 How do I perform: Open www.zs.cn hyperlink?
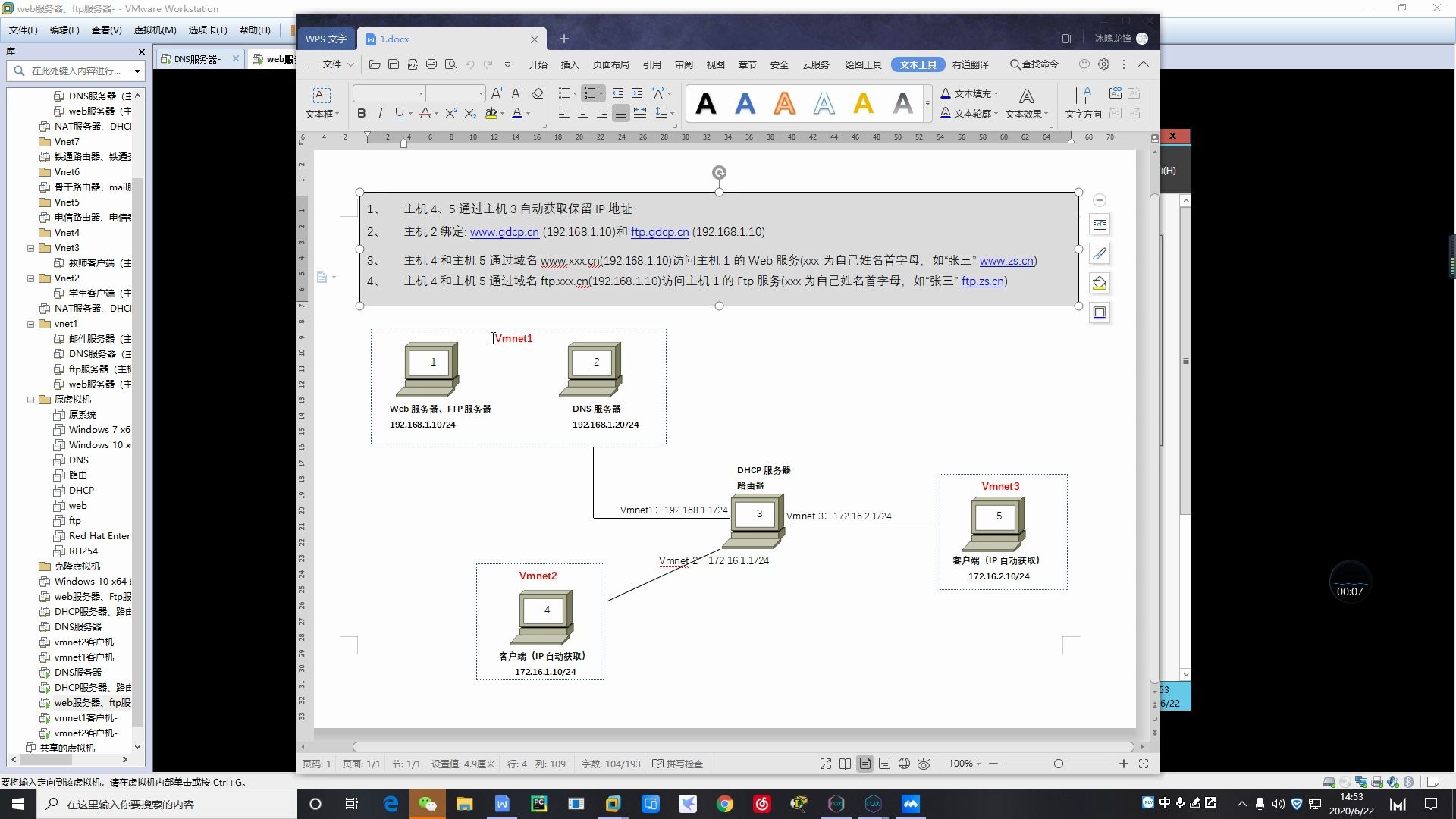coord(1006,261)
